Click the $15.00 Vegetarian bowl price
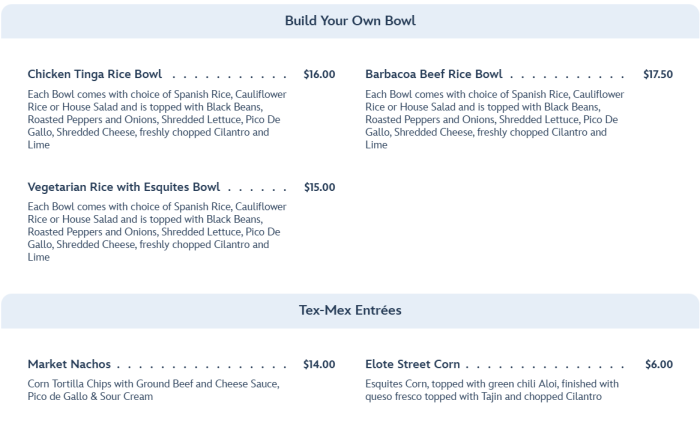Image resolution: width=700 pixels, height=427 pixels. pos(319,187)
